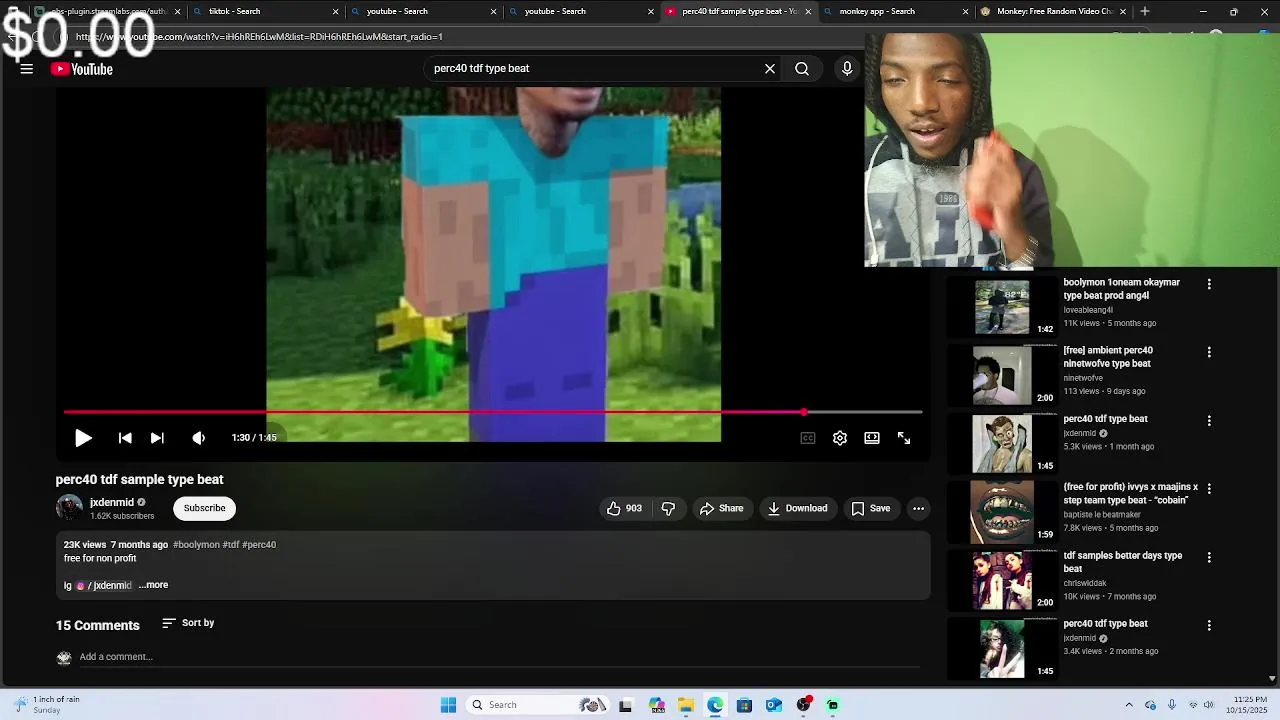This screenshot has height=720, width=1280.
Task: Visit the jxdenmid channel name link
Action: click(x=112, y=503)
